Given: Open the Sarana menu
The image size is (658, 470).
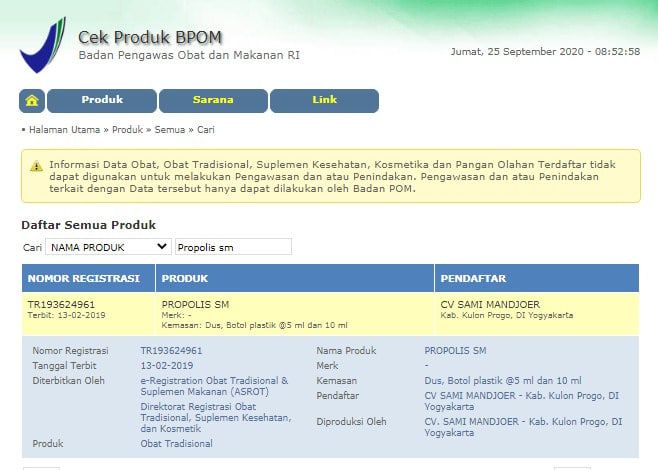Looking at the screenshot, I should click(212, 101).
